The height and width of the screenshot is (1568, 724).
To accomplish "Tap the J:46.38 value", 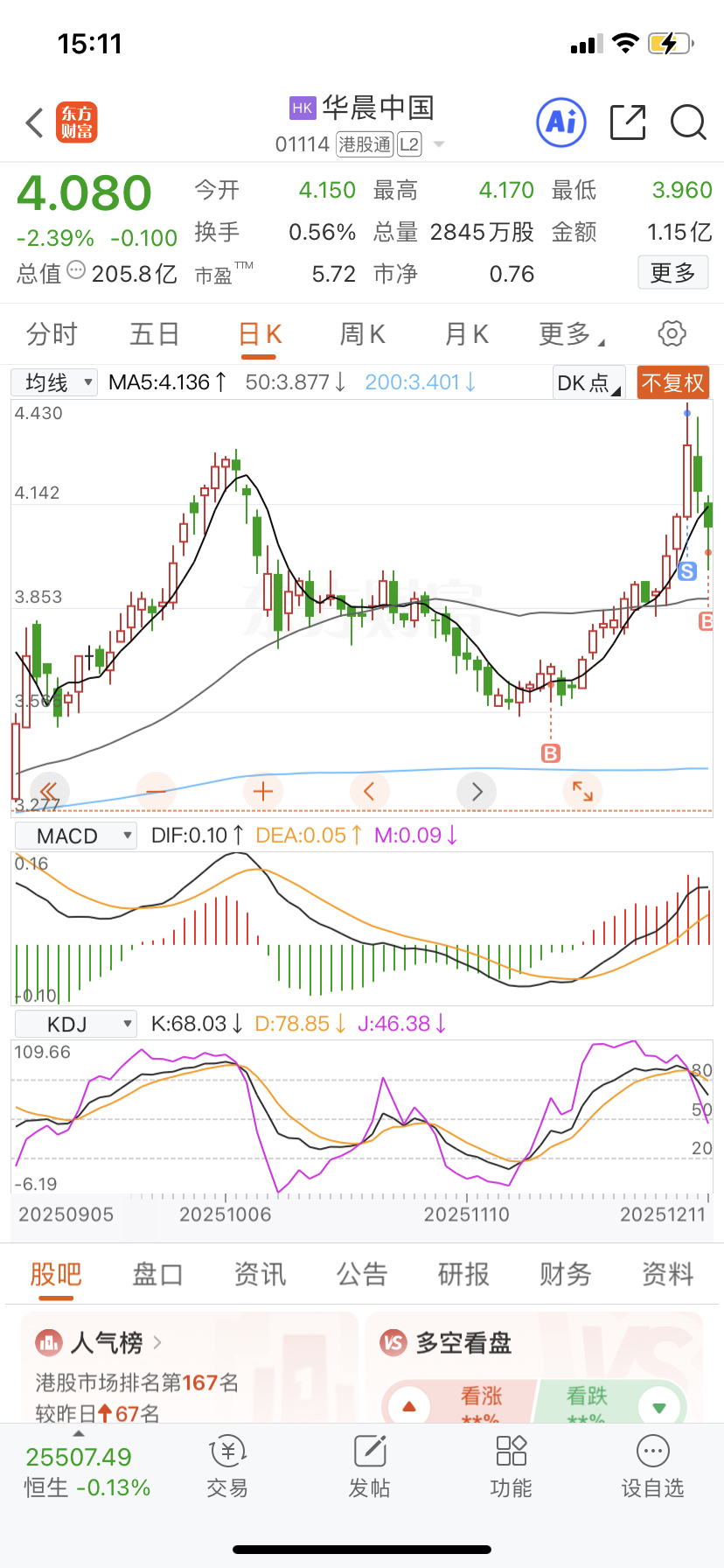I will 402,1024.
